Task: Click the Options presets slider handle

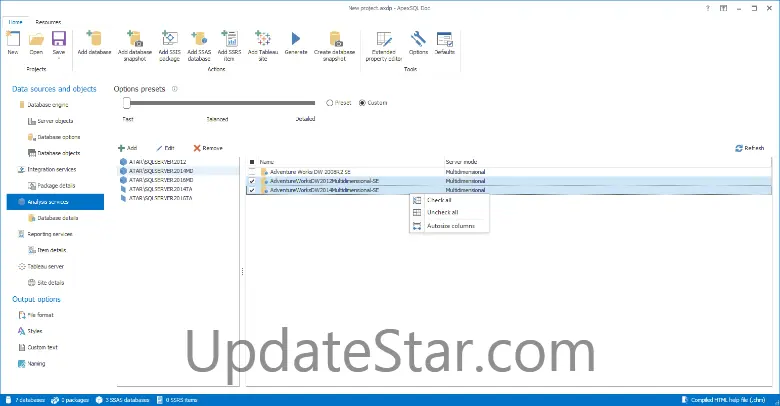Action: coord(127,103)
